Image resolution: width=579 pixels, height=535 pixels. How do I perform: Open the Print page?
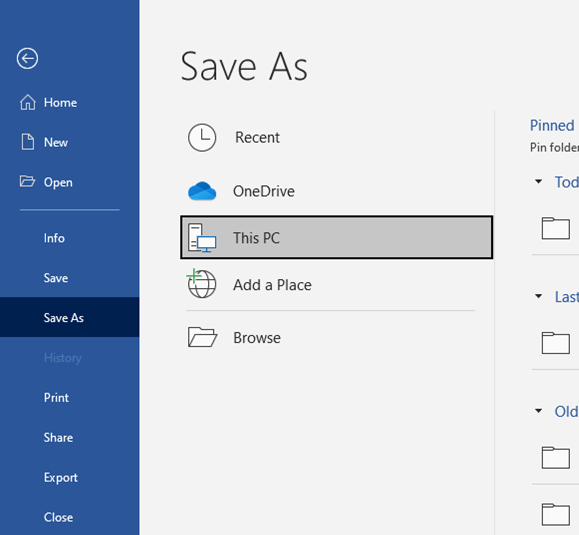(70, 398)
